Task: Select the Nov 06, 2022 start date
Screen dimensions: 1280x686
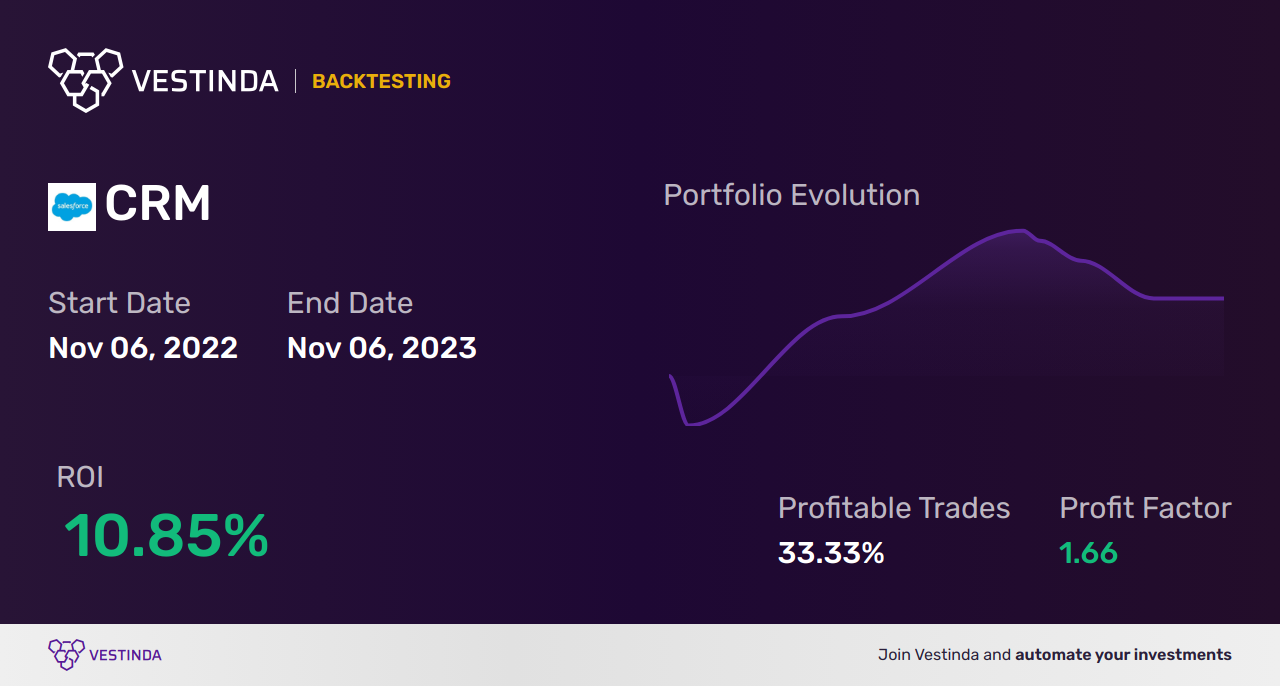Action: click(x=143, y=348)
